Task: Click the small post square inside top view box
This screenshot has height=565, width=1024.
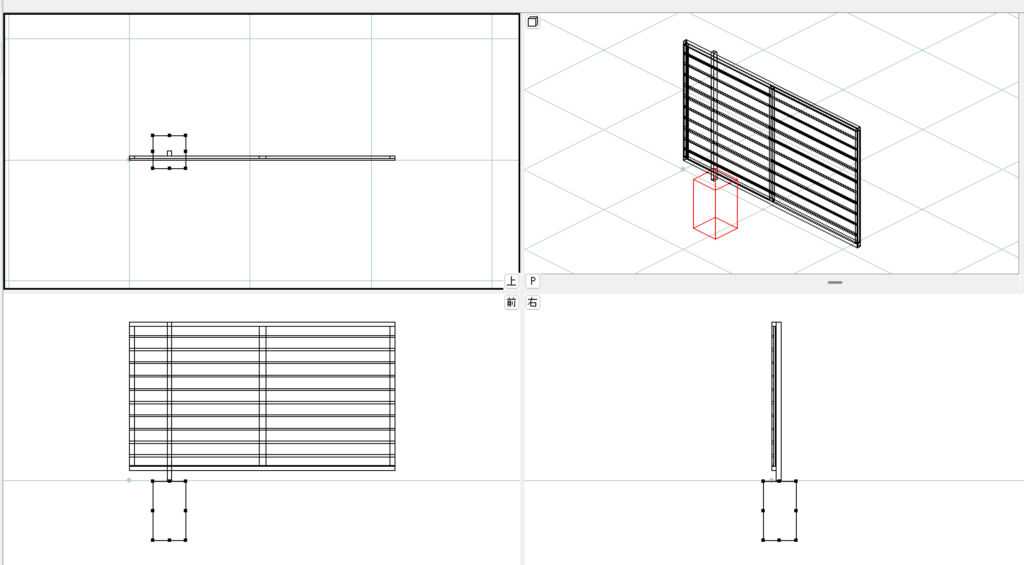Action: point(169,153)
